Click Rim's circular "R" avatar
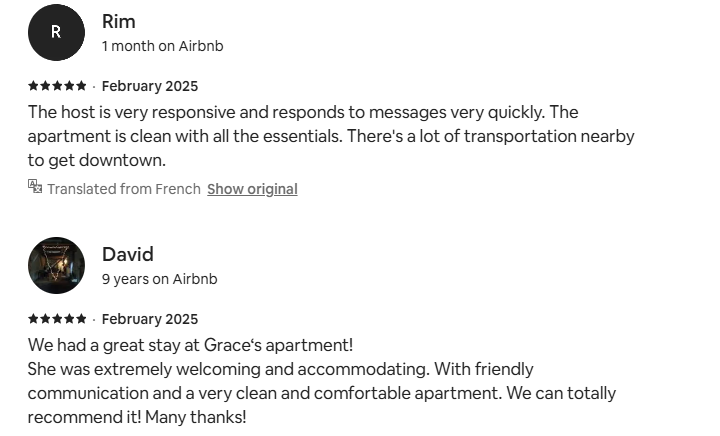Viewport: 720px width, 436px height. coord(56,32)
